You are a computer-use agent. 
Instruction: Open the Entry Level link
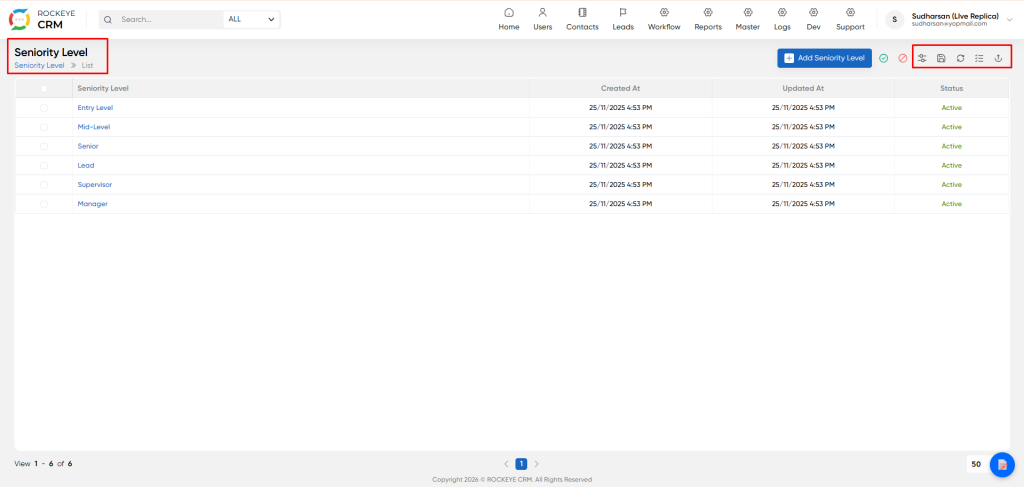pos(95,108)
